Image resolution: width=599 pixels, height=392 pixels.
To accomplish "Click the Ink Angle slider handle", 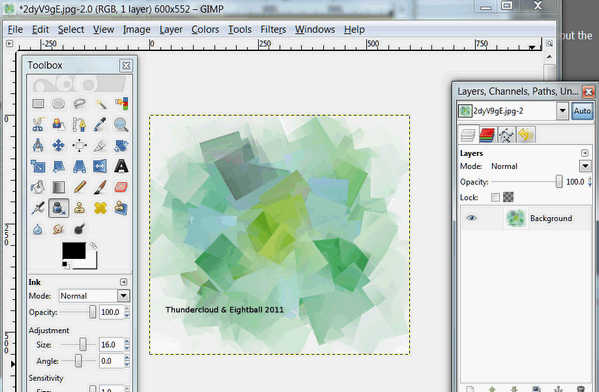I will point(78,361).
